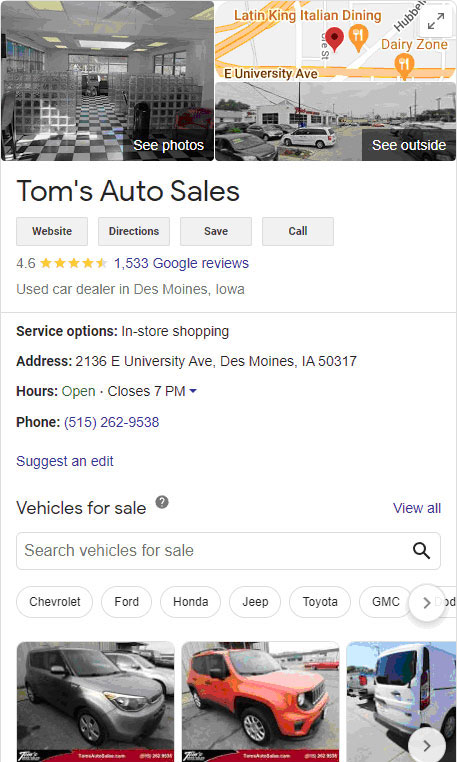
Task: Save Tom's Auto Sales with Save button
Action: (216, 231)
